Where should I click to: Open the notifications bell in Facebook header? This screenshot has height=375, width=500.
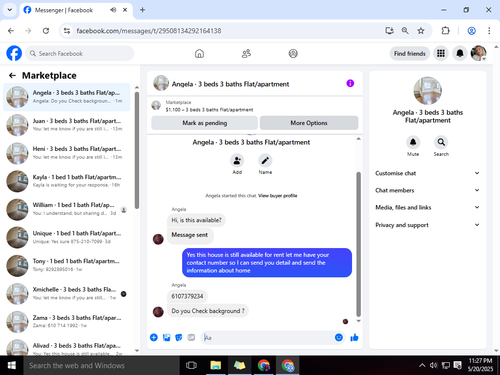460,53
